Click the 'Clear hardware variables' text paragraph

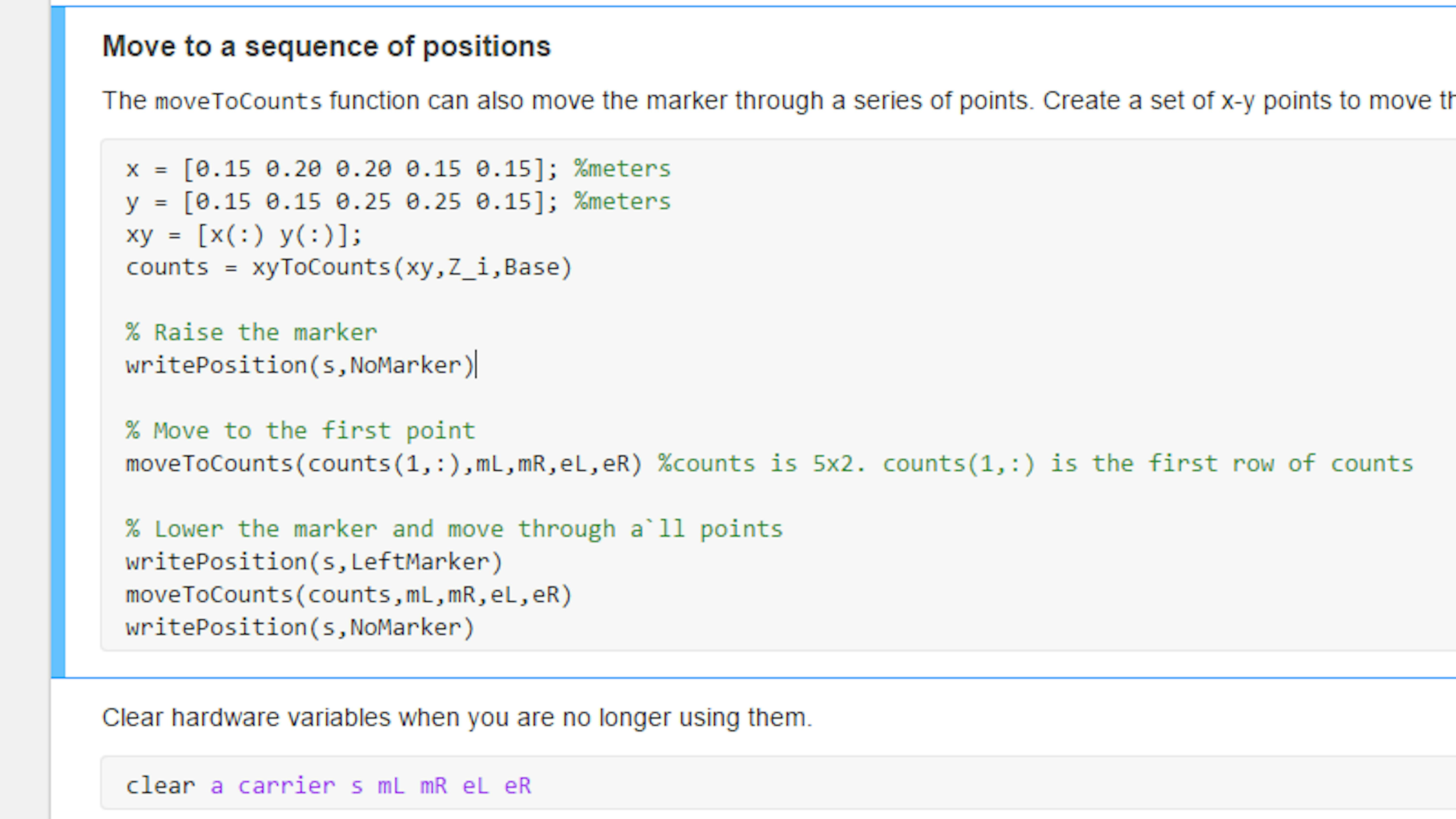tap(457, 718)
